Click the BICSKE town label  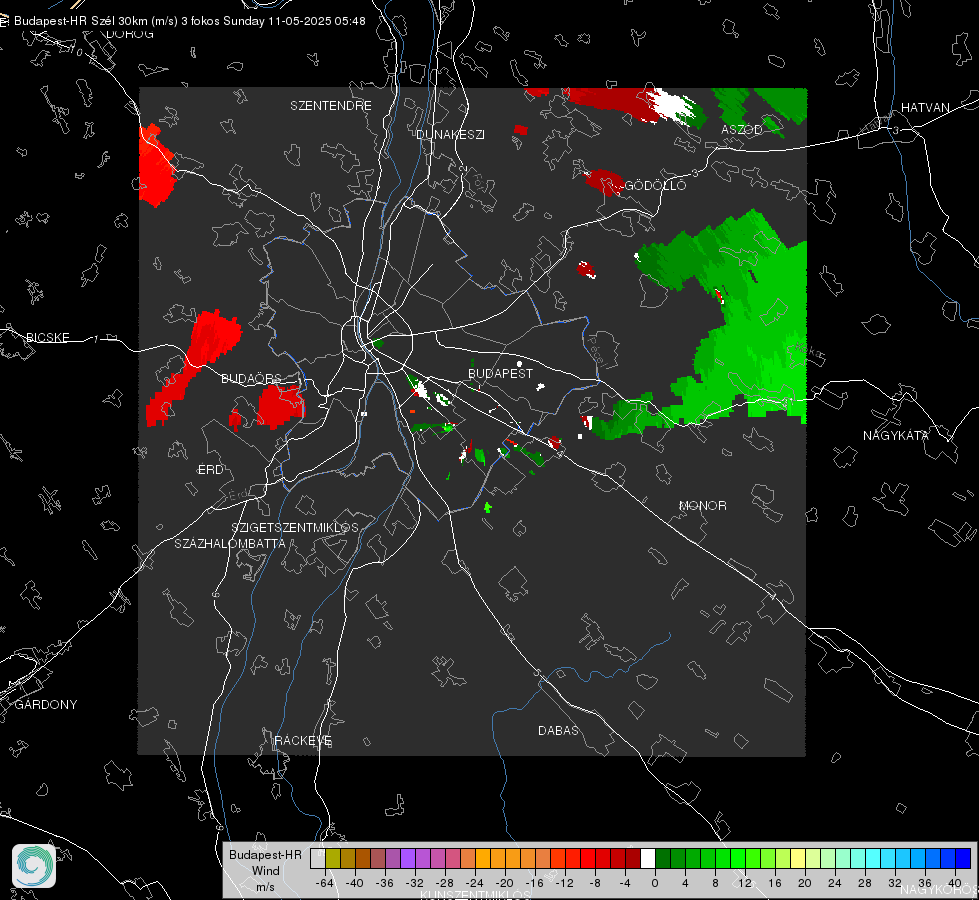[x=47, y=337]
